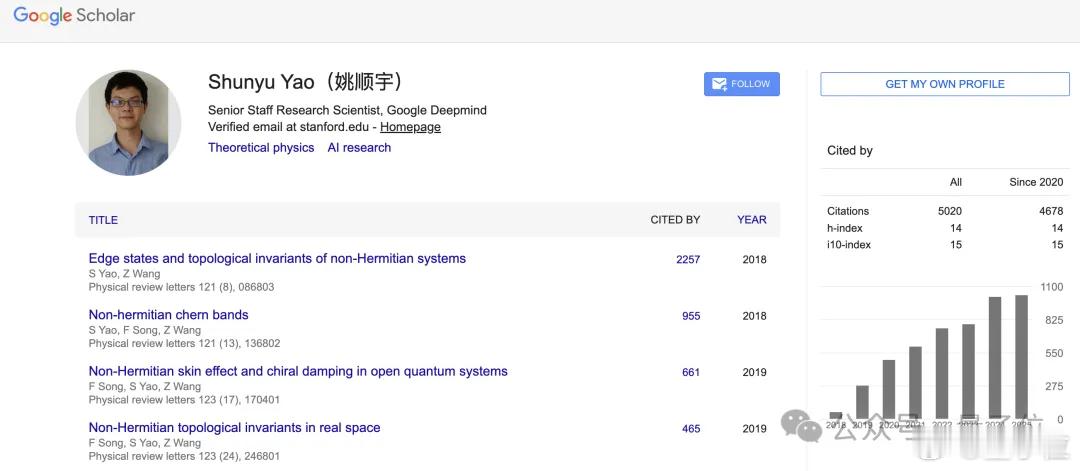
Task: Sort publications by Title column header
Action: pyautogui.click(x=103, y=220)
